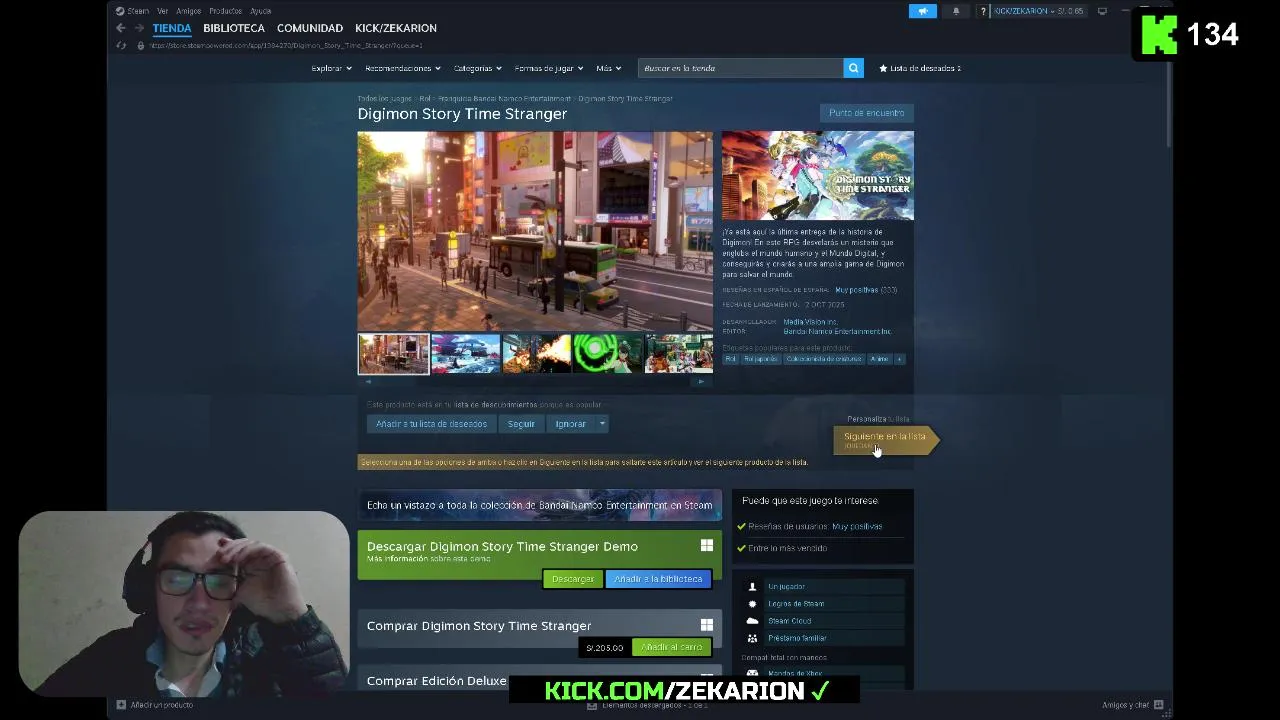Open the TIENDA tab
Screen dimensions: 1280x720
172,28
